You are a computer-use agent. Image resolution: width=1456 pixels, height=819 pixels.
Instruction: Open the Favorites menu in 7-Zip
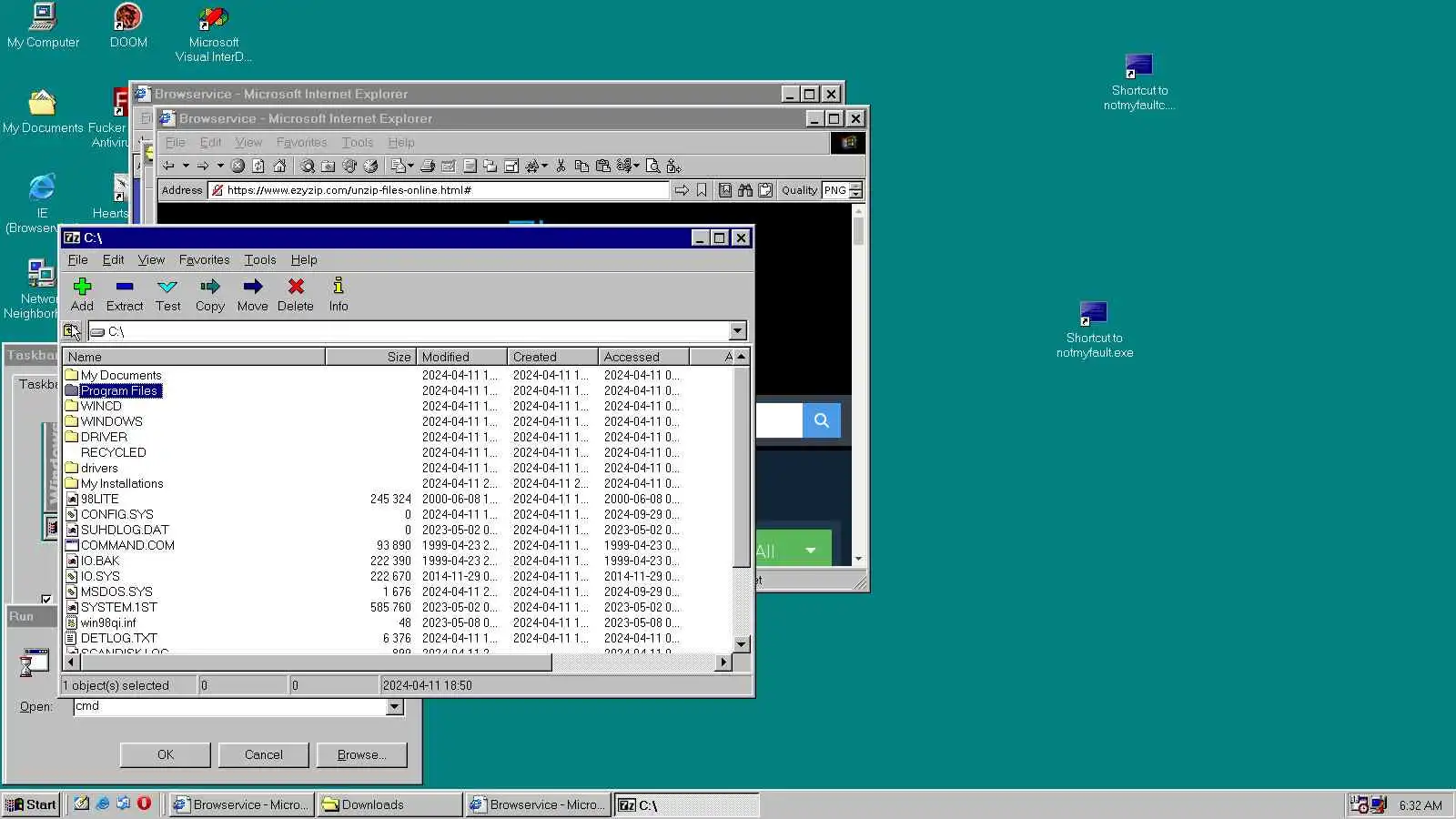pyautogui.click(x=204, y=259)
